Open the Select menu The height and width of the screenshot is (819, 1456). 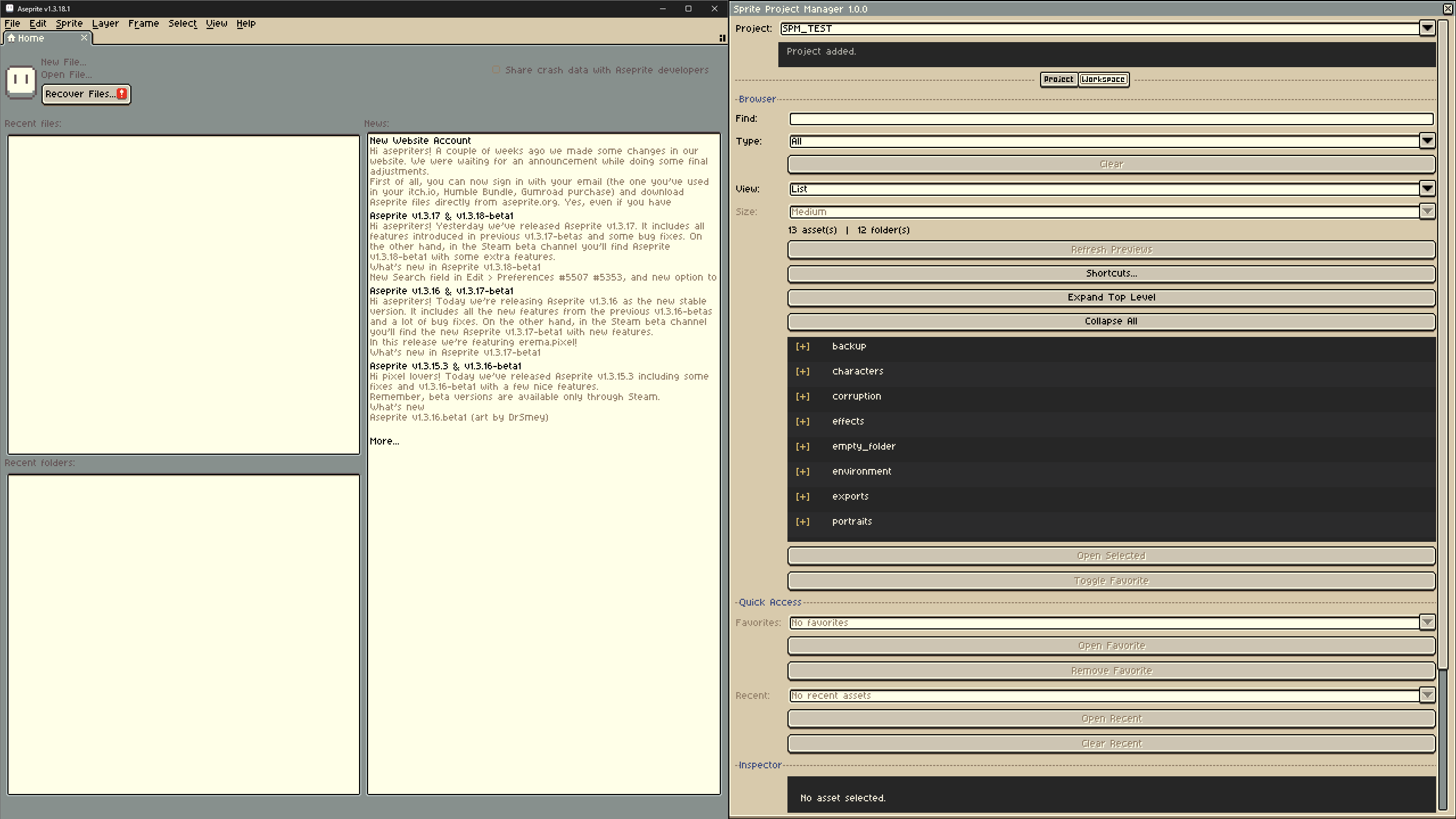point(182,23)
